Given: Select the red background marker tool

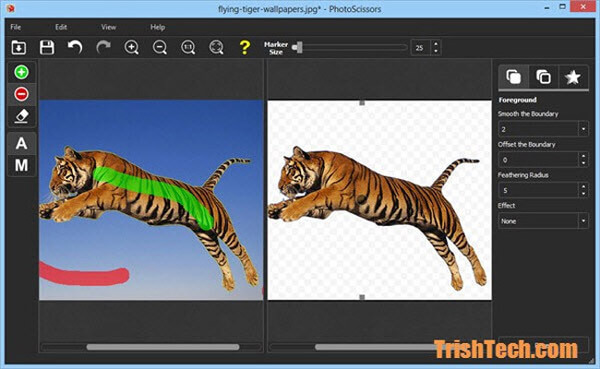Looking at the screenshot, I should tap(21, 94).
